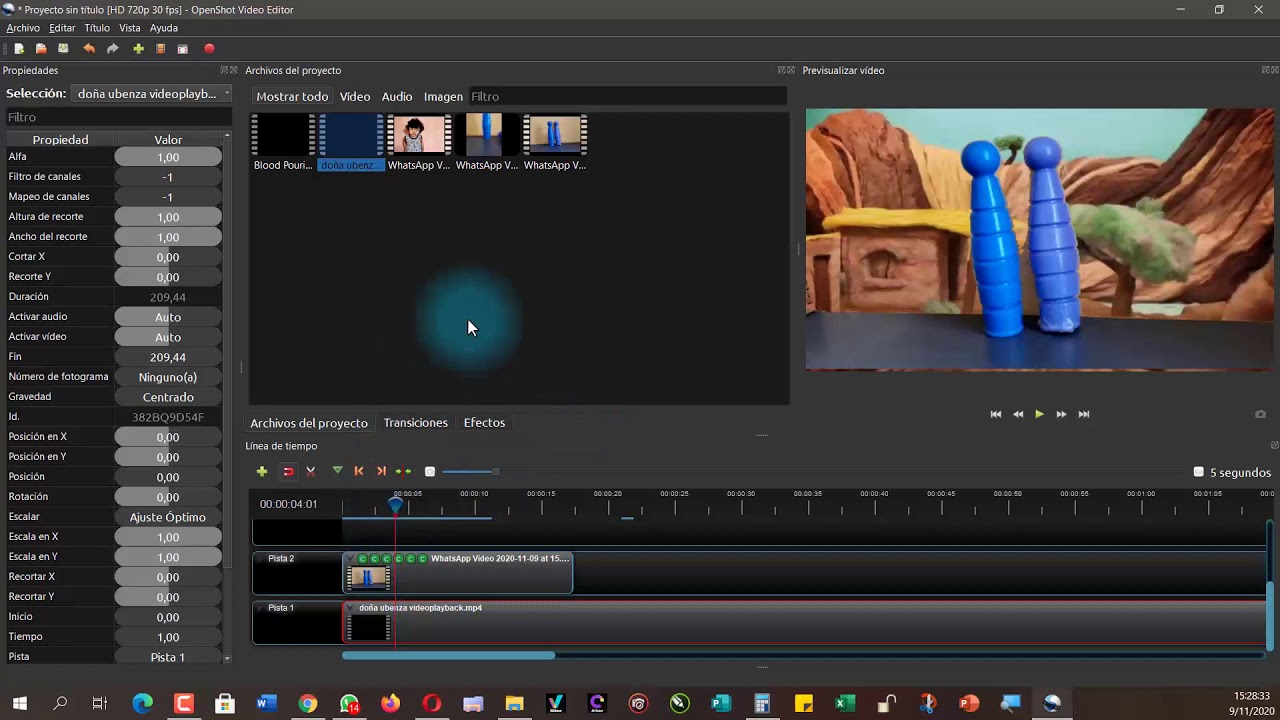Screen dimensions: 1280x720
Task: Click the properties Filtro field
Action: (117, 117)
